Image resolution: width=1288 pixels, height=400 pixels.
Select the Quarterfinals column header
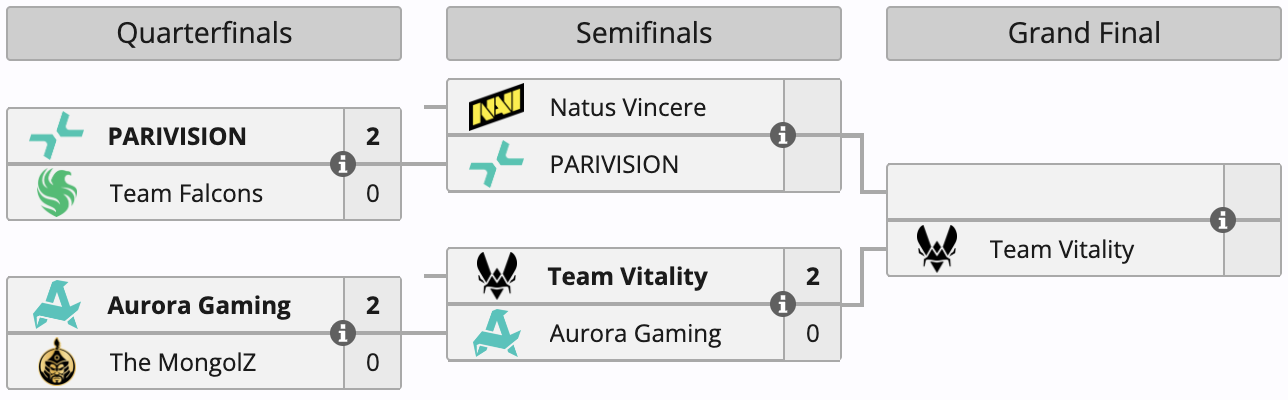(x=204, y=33)
